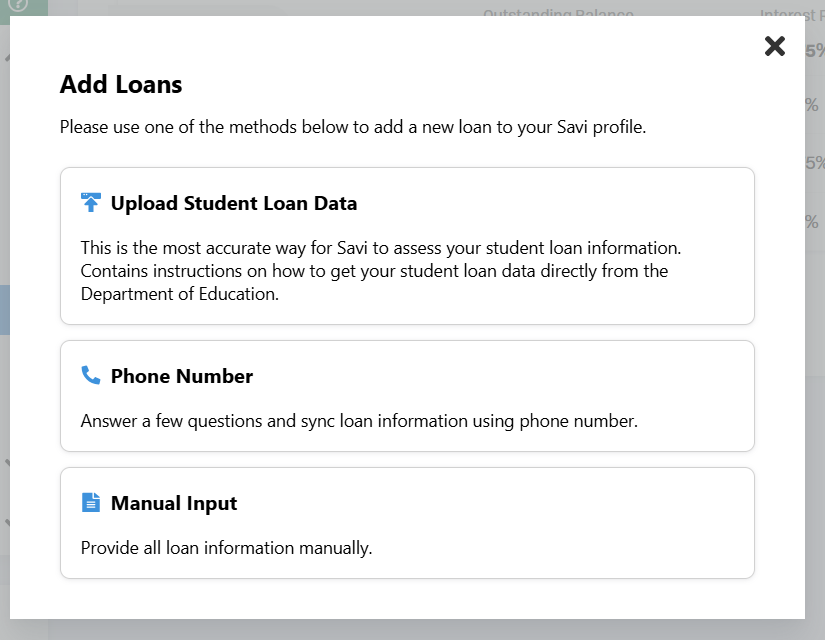Click the sync loan information description
This screenshot has height=640, width=825.
pyautogui.click(x=358, y=421)
